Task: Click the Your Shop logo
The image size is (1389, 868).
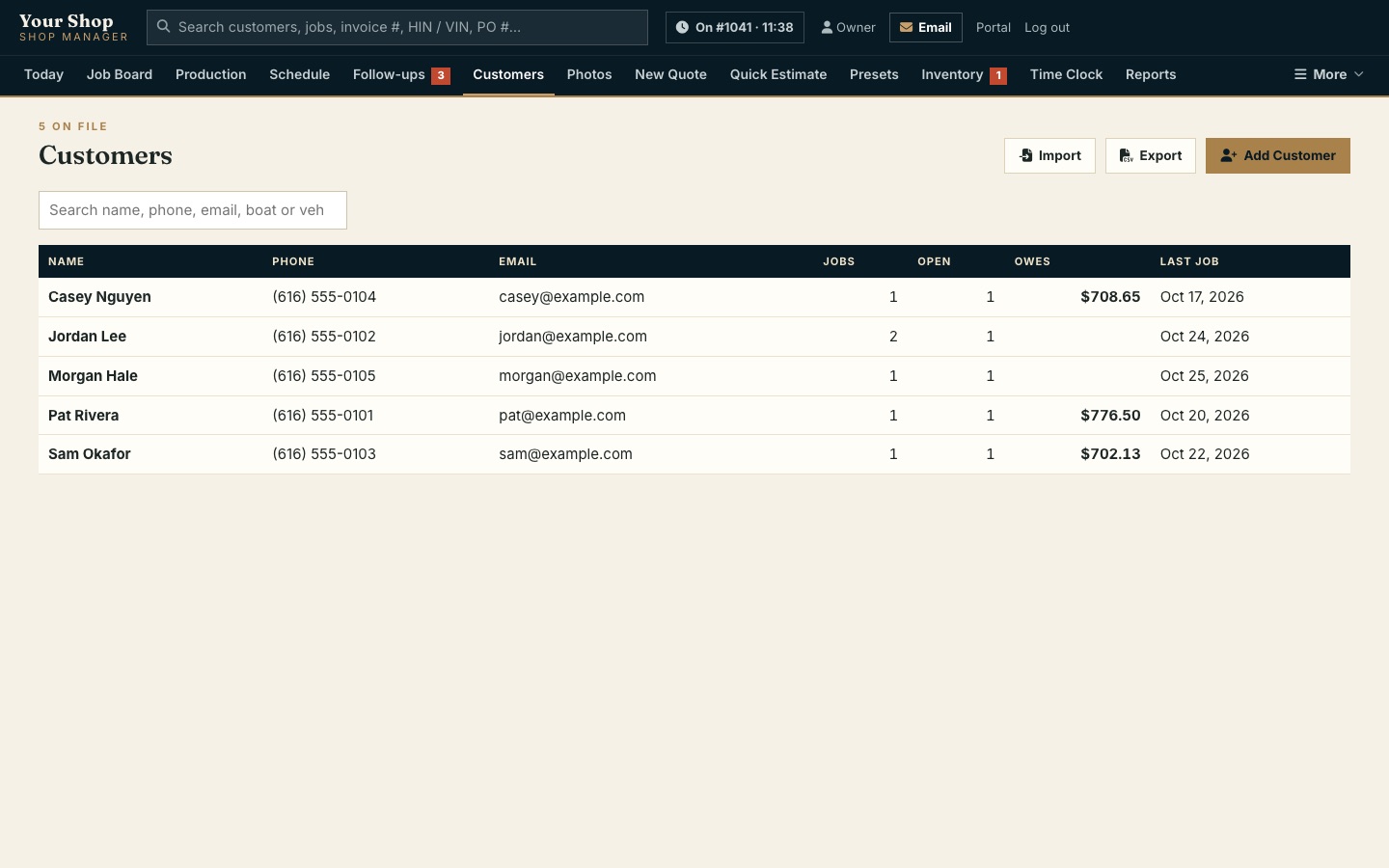Action: tap(73, 27)
